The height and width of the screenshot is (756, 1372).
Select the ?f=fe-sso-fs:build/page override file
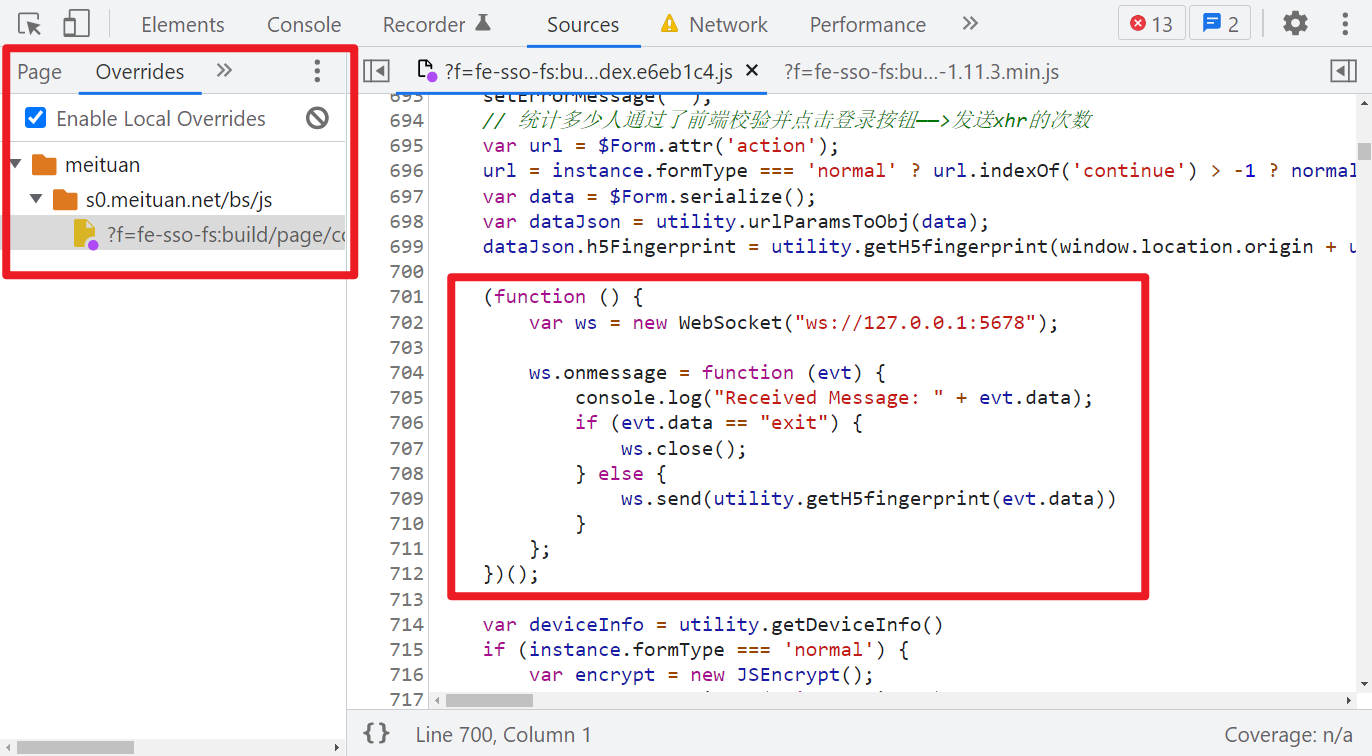(174, 234)
